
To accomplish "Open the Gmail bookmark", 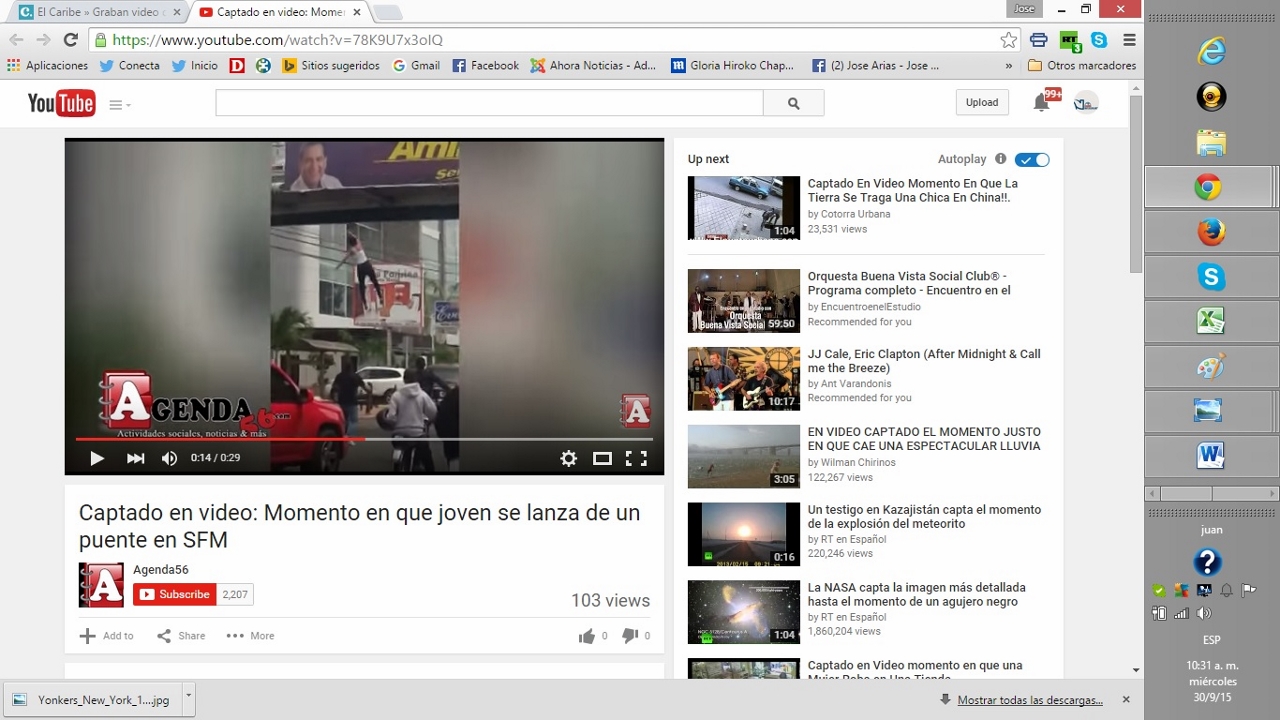I will click(x=416, y=65).
